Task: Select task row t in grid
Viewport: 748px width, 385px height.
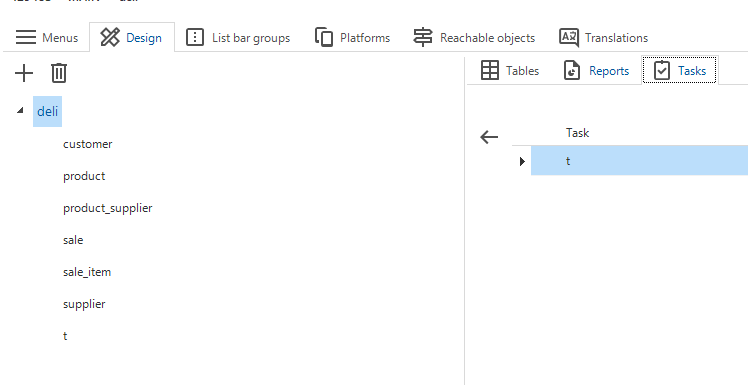Action: pyautogui.click(x=639, y=161)
